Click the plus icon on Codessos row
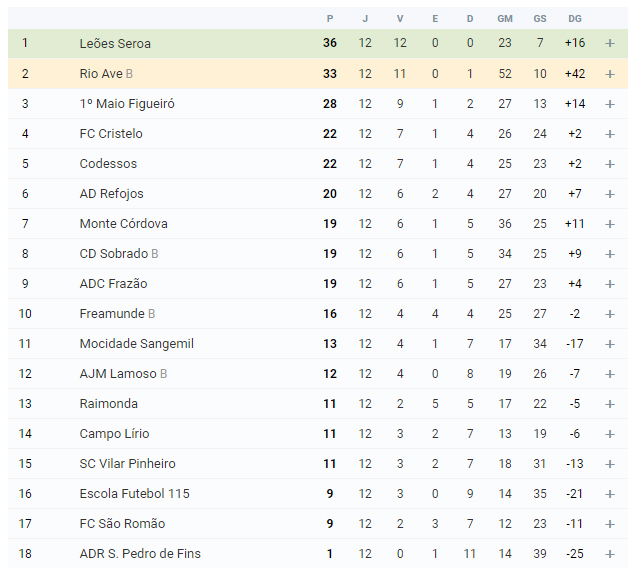636x568 pixels. 610,164
